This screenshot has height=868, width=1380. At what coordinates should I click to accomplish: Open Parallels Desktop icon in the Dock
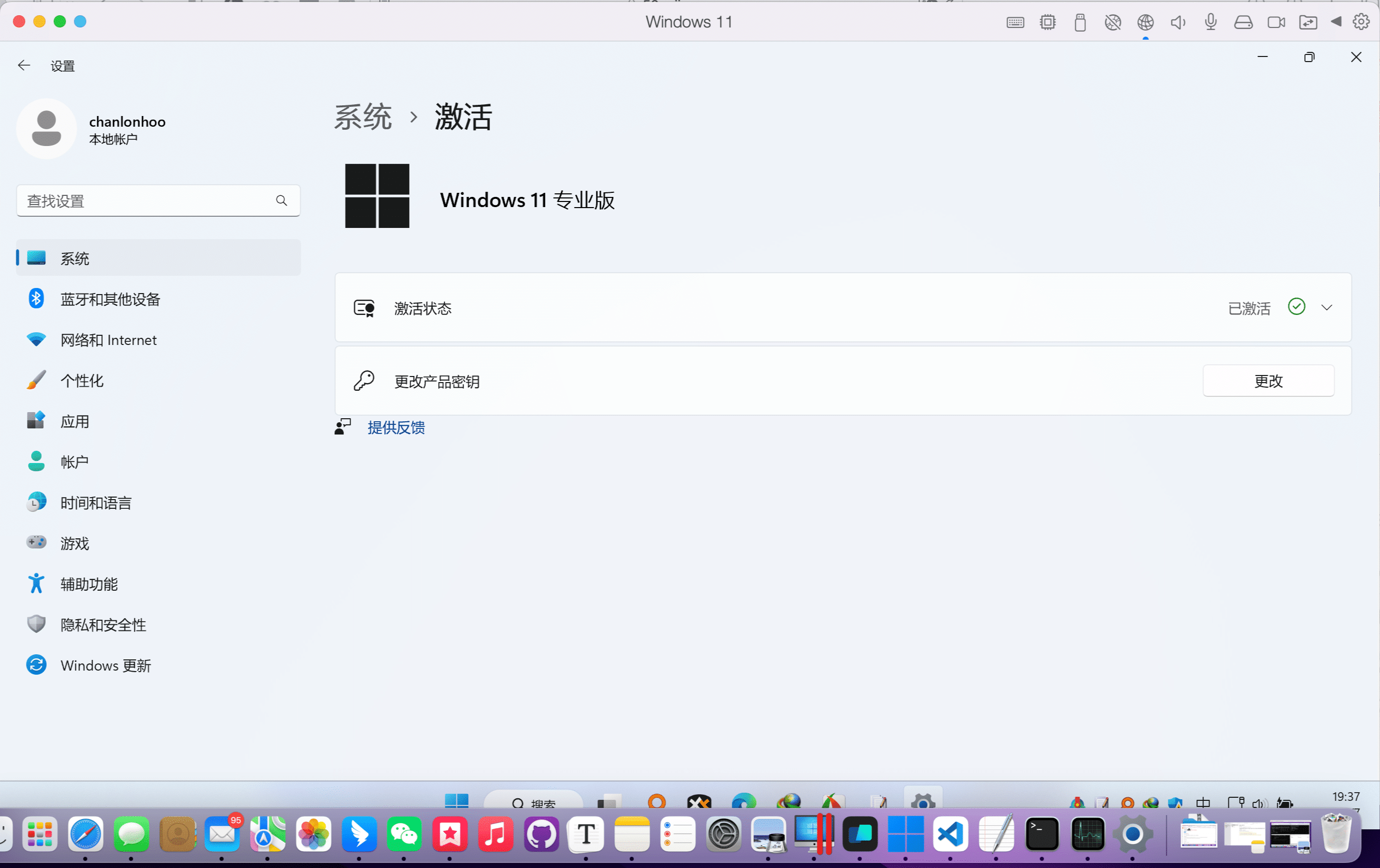pyautogui.click(x=814, y=833)
